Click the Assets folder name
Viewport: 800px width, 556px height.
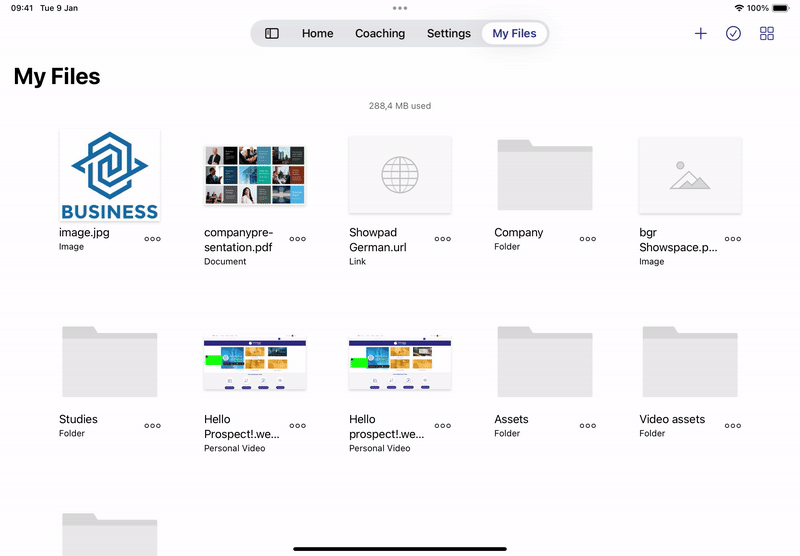(x=511, y=419)
